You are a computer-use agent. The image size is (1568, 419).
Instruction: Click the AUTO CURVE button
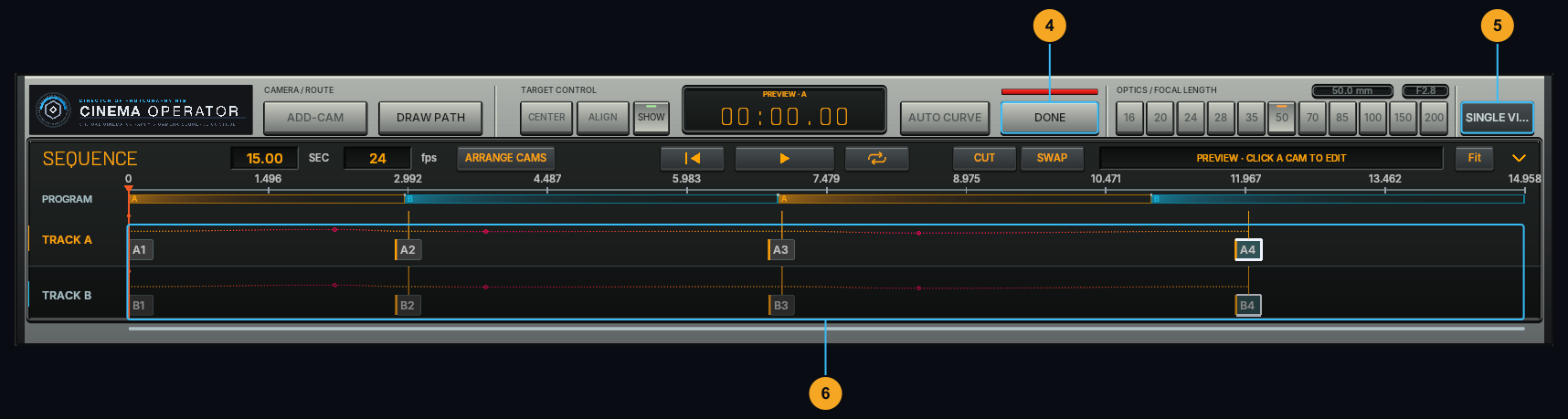945,118
